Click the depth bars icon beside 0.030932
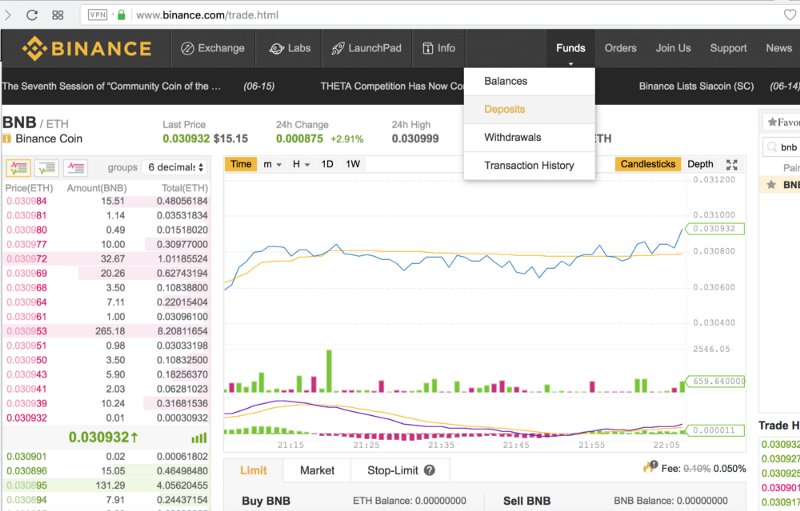Viewport: 800px width, 511px height. click(199, 438)
